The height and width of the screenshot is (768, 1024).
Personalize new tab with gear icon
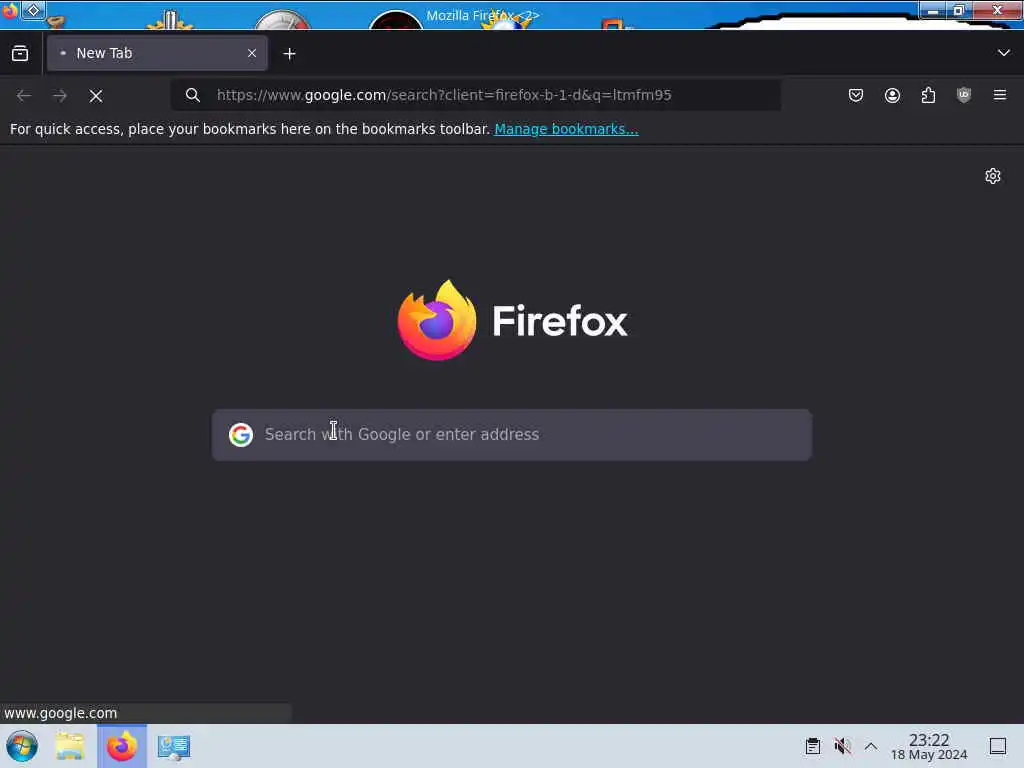coord(993,176)
